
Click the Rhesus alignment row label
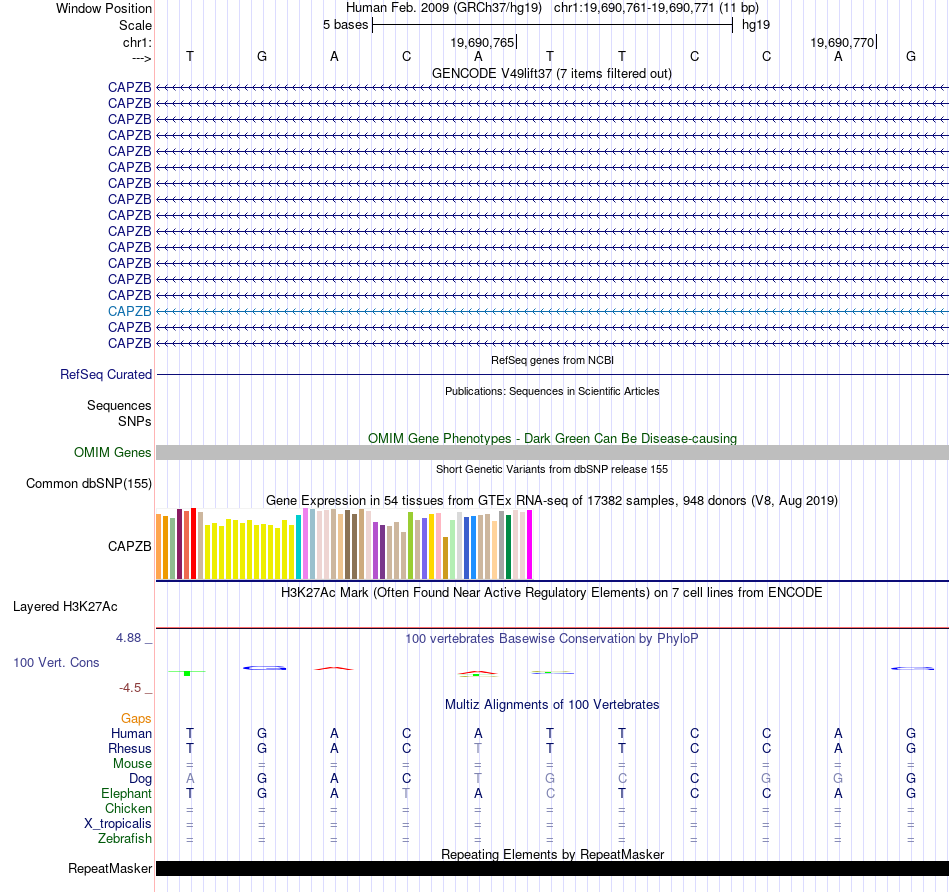pyautogui.click(x=130, y=748)
